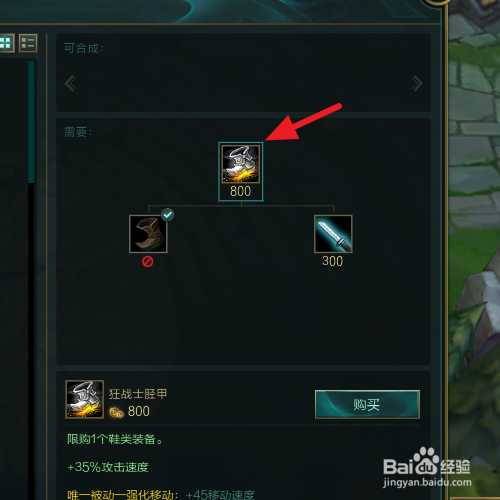Click the 需要 requires section label
Screen dimensions: 500x500
78,132
